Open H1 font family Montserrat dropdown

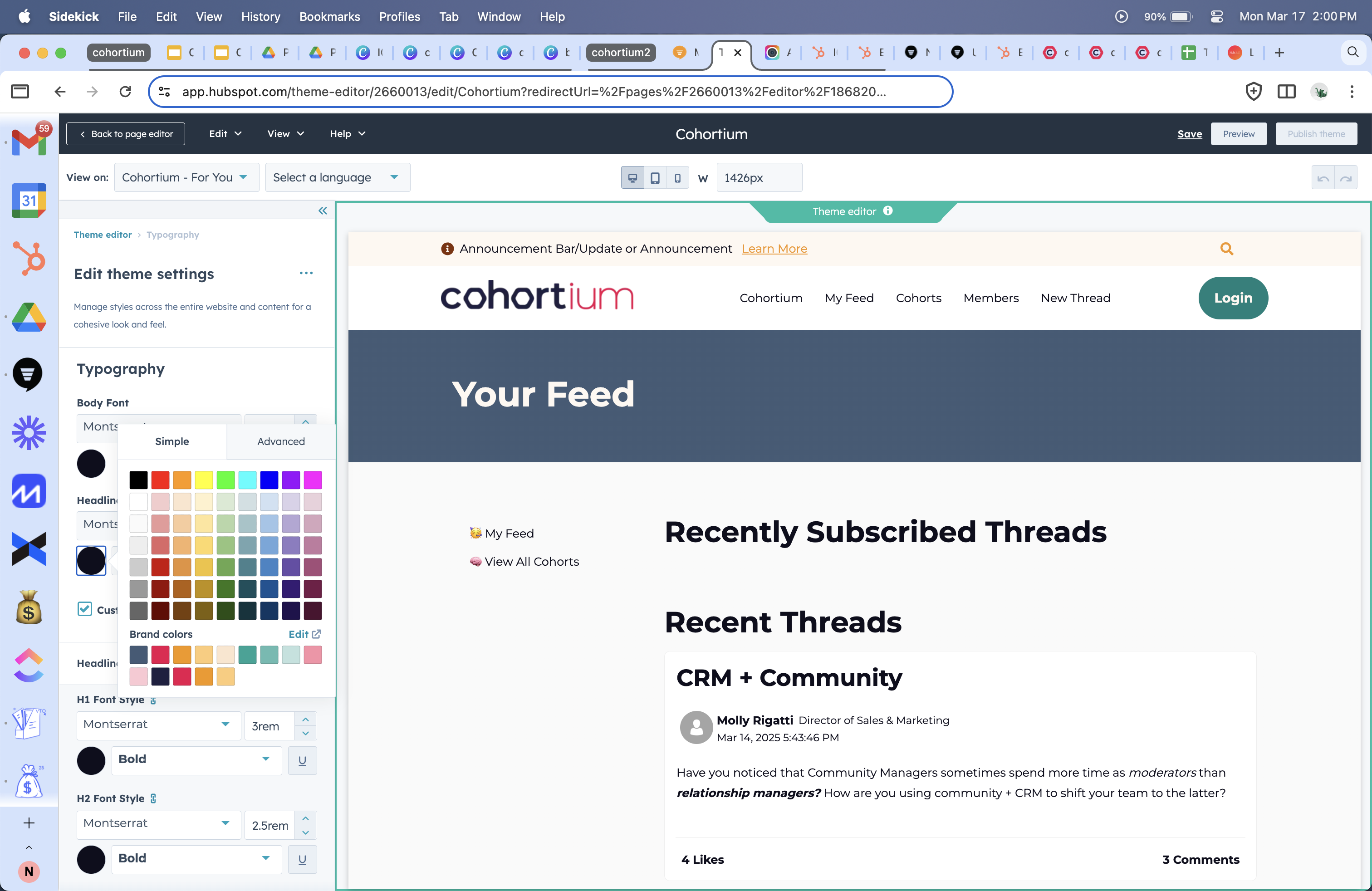pos(158,725)
